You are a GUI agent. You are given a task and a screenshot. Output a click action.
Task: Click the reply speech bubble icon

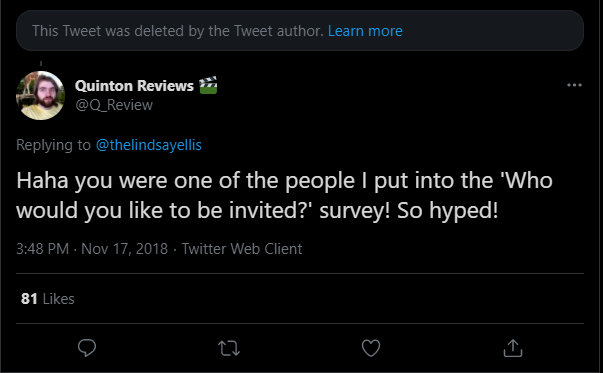coord(87,348)
